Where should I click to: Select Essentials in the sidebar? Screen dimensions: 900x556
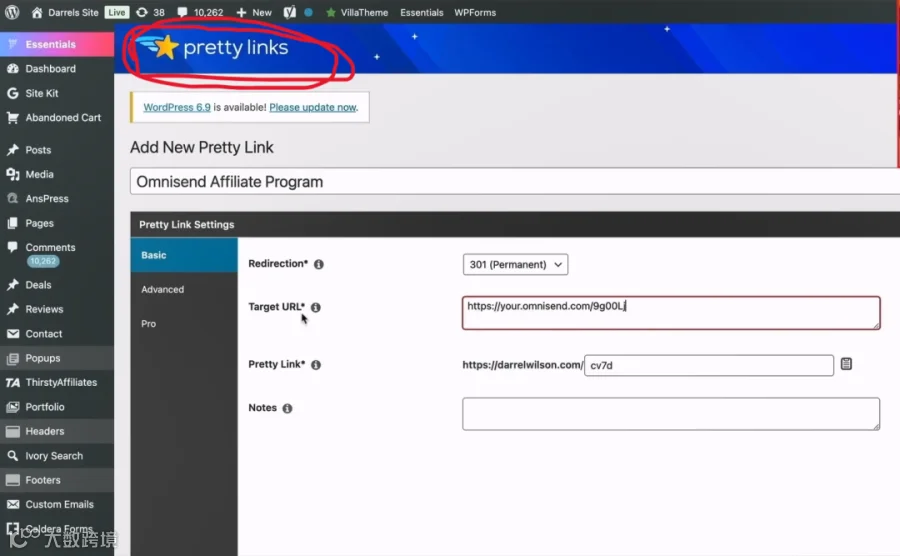(57, 44)
